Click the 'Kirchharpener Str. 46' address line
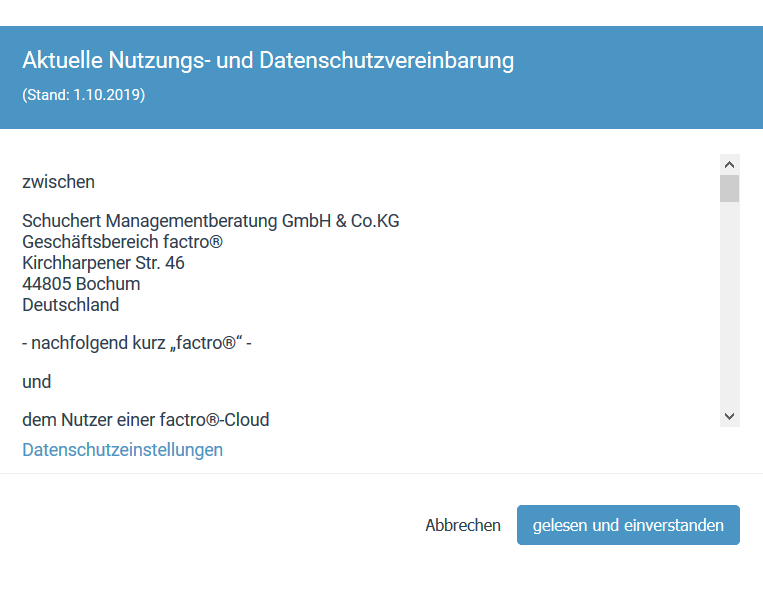The image size is (763, 599). click(x=103, y=263)
